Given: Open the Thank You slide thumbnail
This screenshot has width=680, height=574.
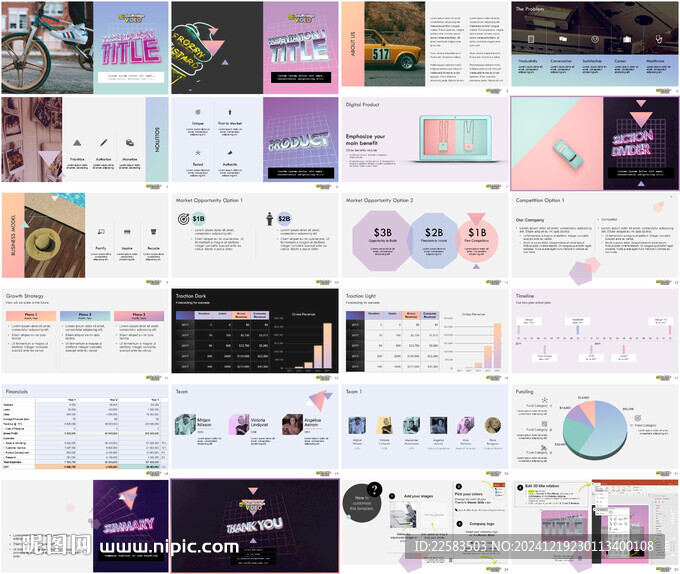Looking at the screenshot, I should pyautogui.click(x=255, y=526).
